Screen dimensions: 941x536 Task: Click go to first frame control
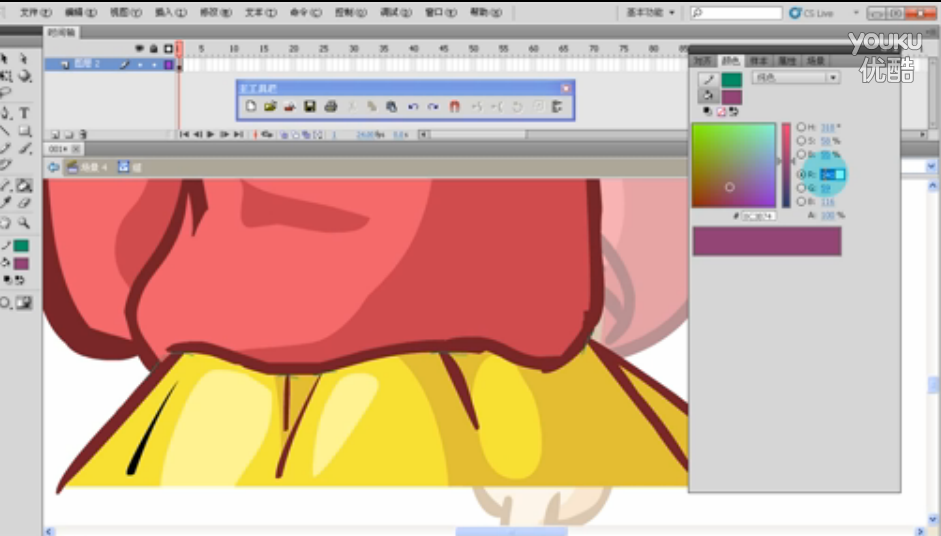coord(185,134)
